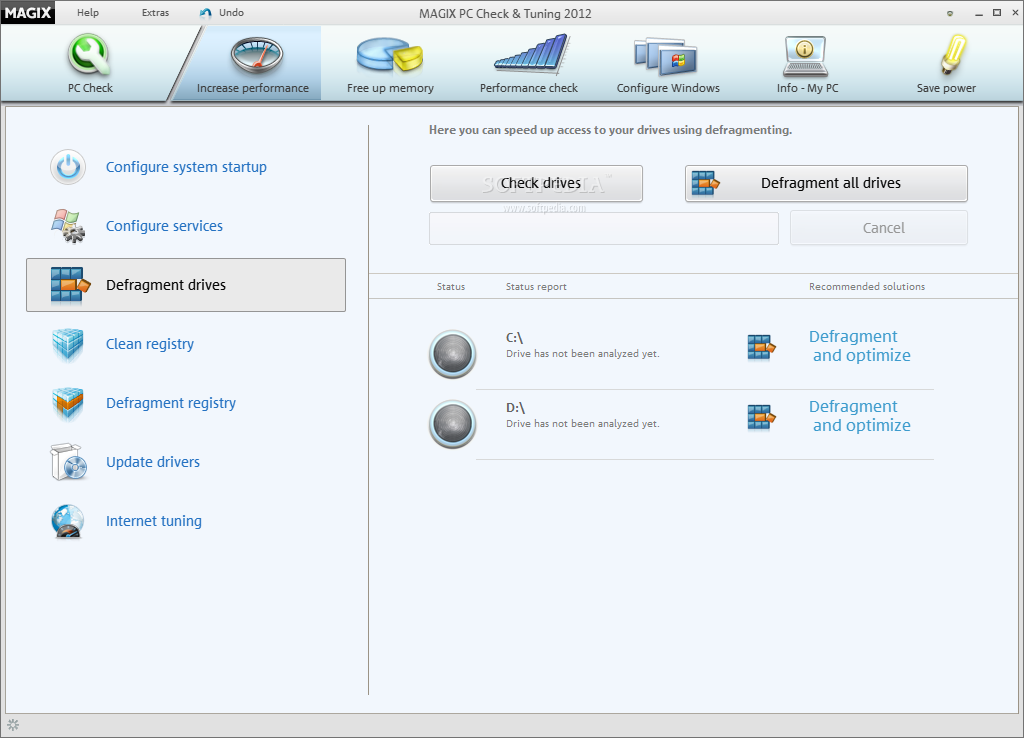Viewport: 1024px width, 738px height.
Task: Click the Undo menu item
Action: click(x=231, y=12)
